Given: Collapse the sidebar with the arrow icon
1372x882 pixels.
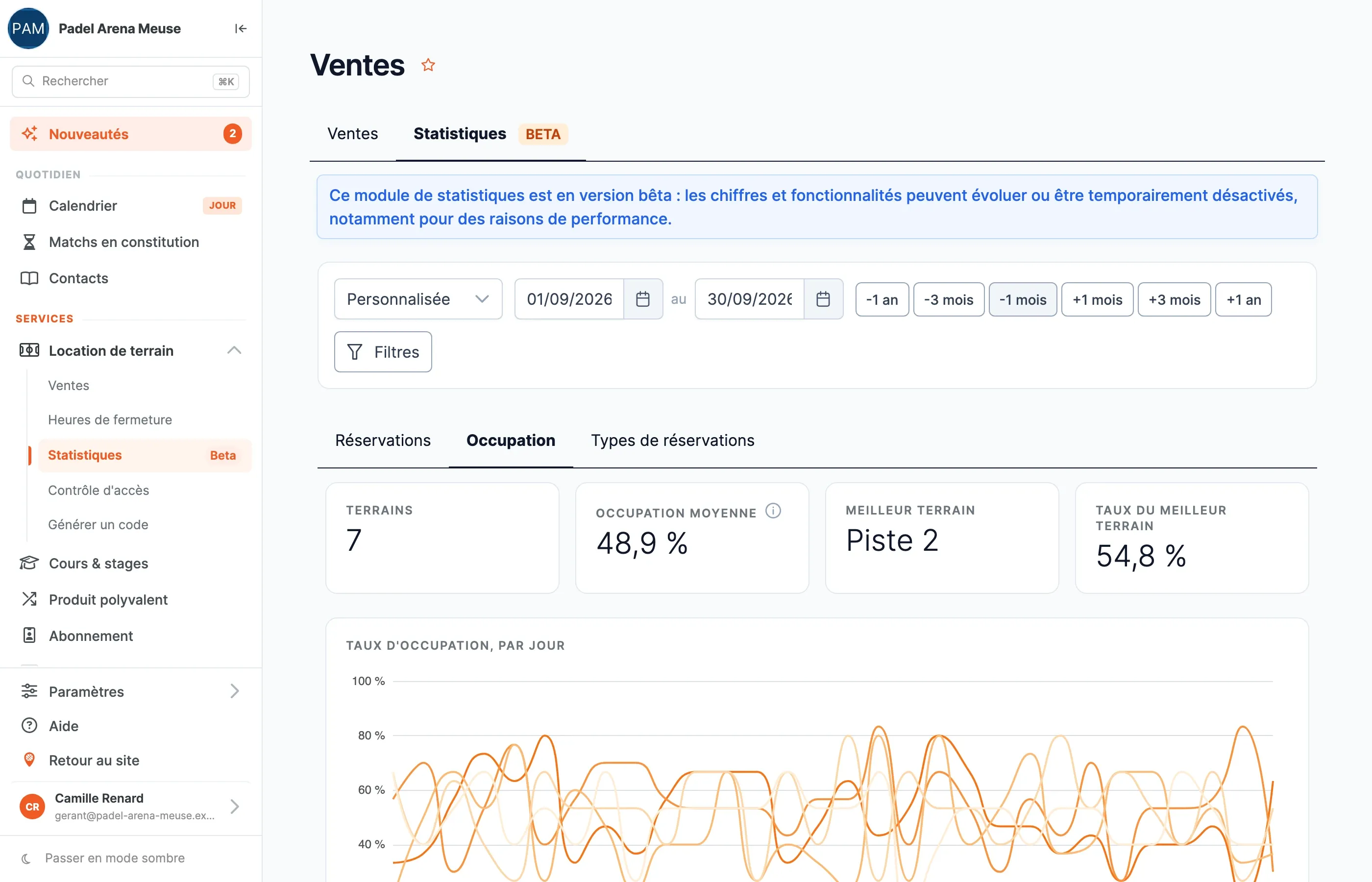Looking at the screenshot, I should pos(241,28).
